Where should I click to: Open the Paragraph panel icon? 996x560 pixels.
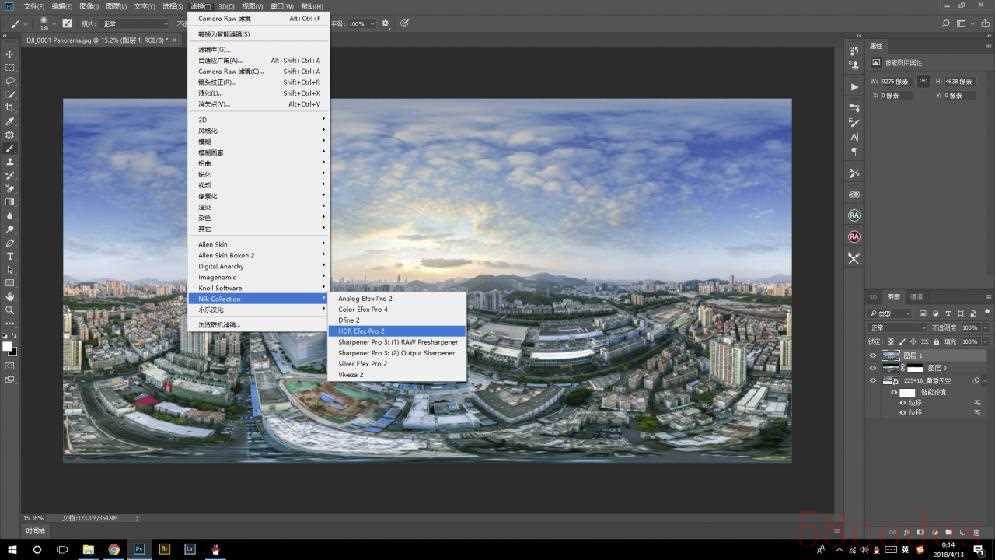tap(854, 151)
